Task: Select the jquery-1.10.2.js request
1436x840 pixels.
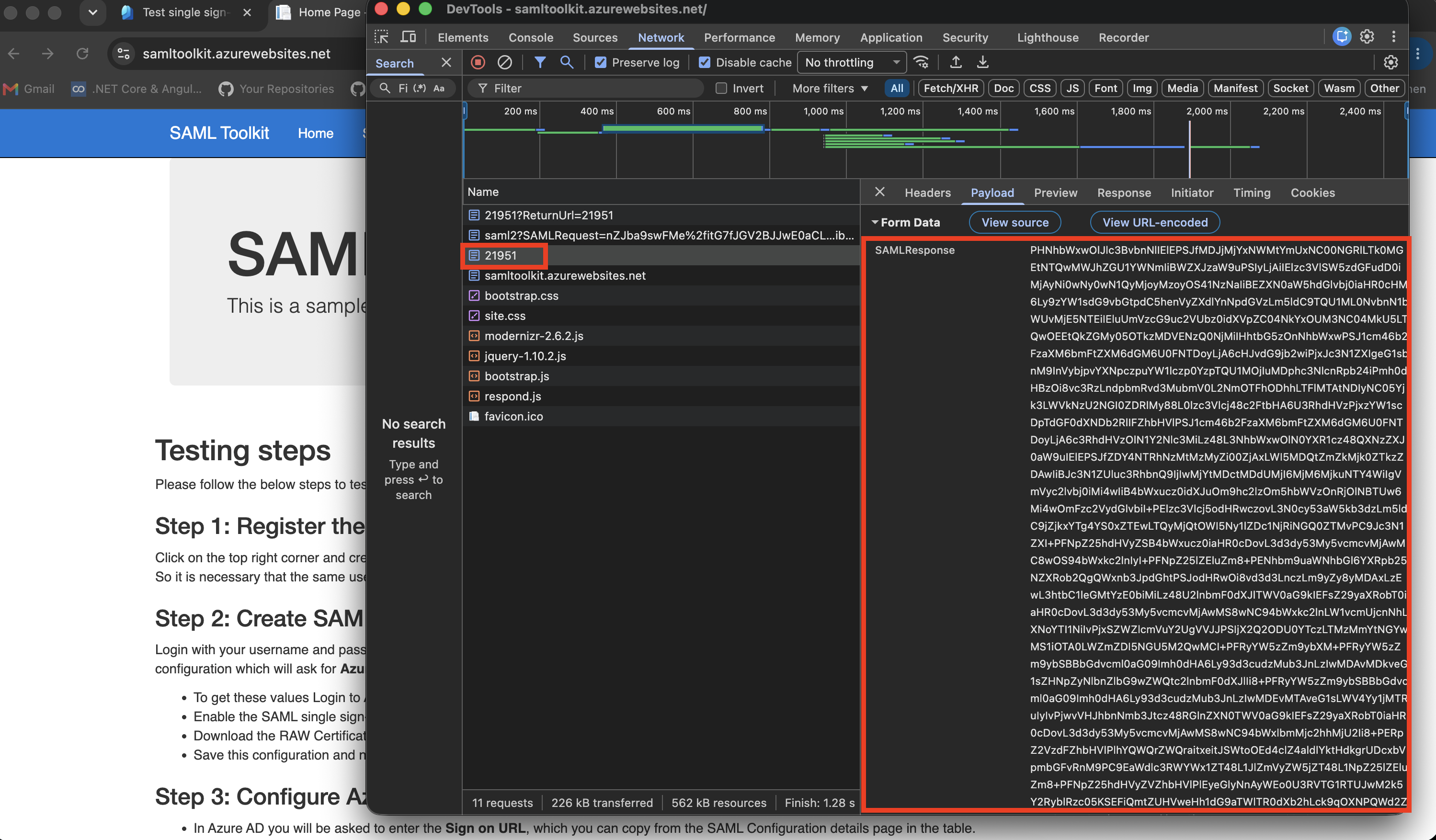Action: tap(661, 356)
